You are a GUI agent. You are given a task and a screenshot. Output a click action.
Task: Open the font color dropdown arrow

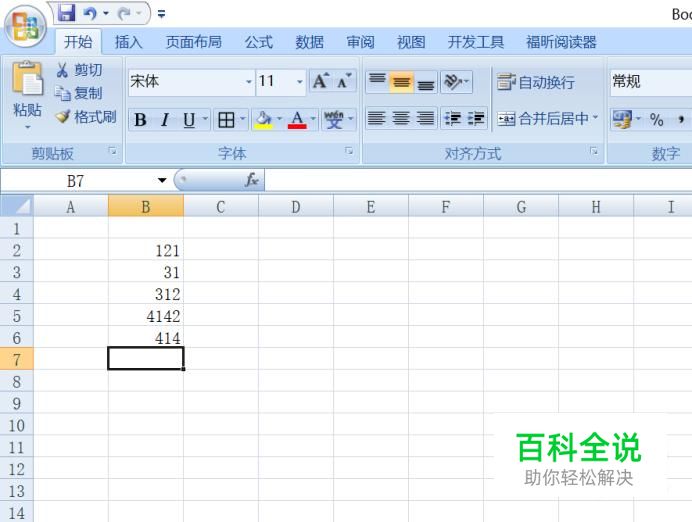[x=313, y=119]
